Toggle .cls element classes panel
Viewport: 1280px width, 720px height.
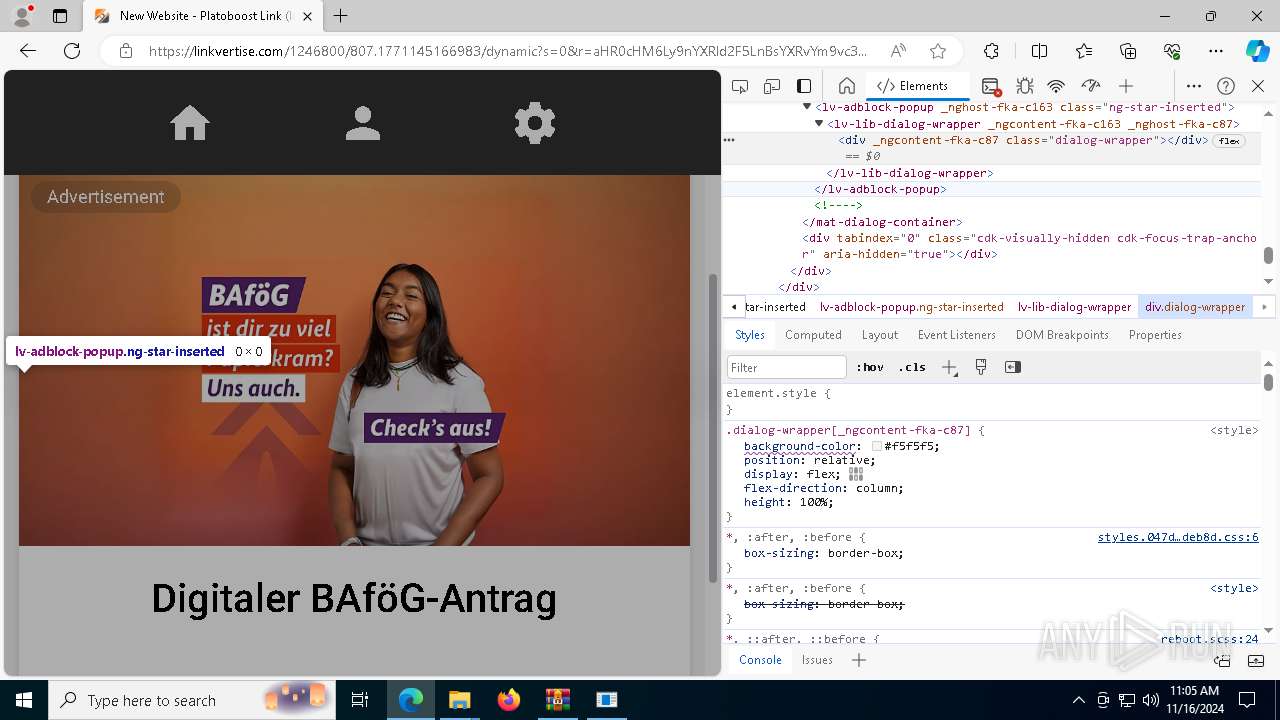[912, 367]
